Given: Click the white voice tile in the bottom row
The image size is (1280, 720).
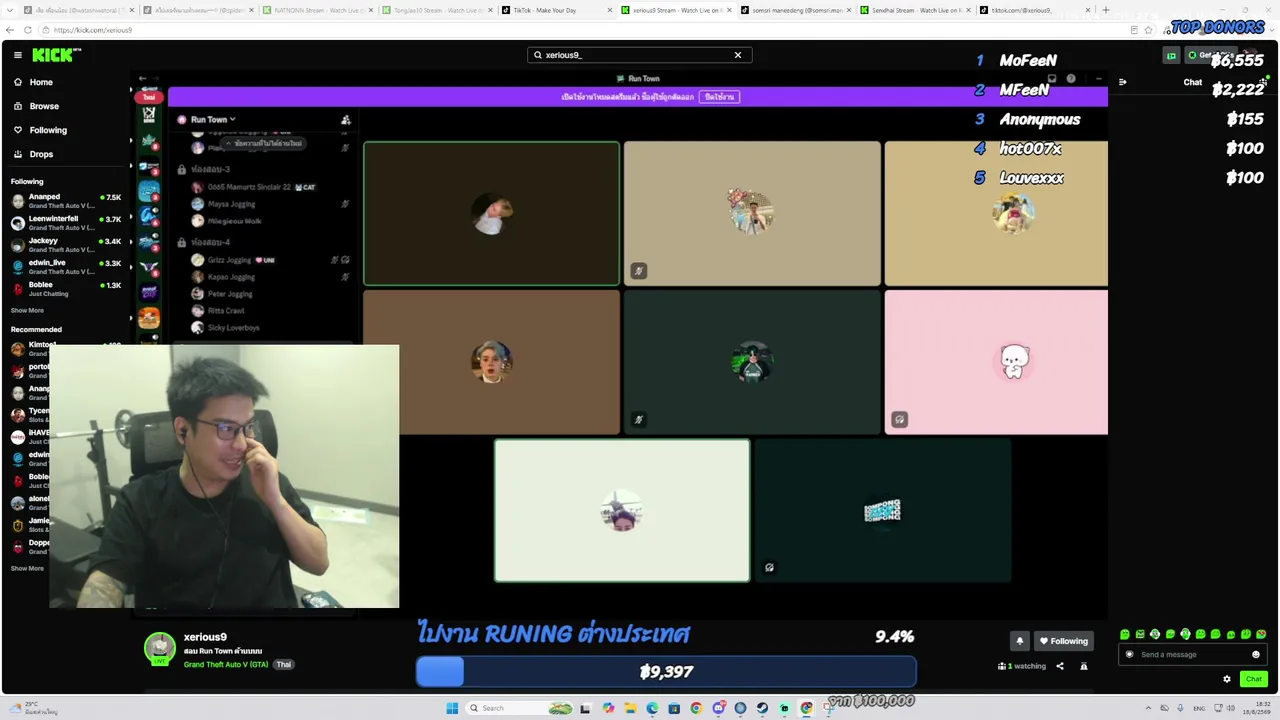Looking at the screenshot, I should click(622, 511).
